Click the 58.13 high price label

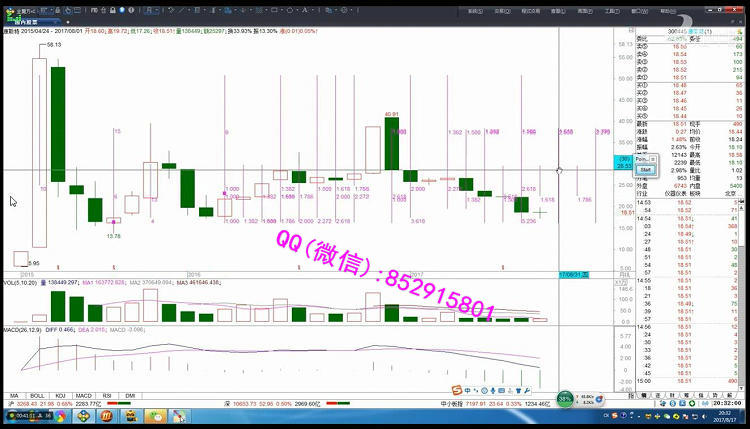pos(52,45)
